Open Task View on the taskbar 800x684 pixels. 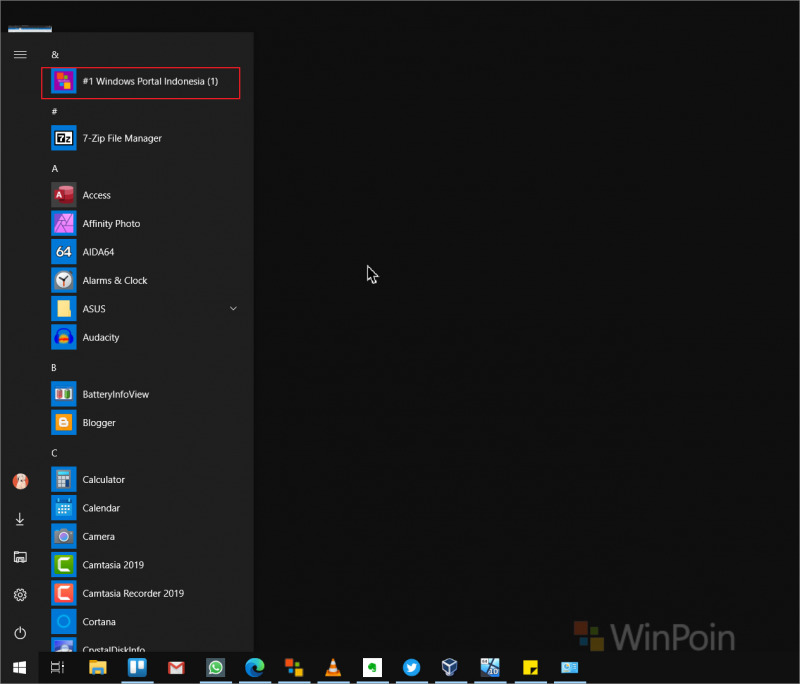pos(58,667)
